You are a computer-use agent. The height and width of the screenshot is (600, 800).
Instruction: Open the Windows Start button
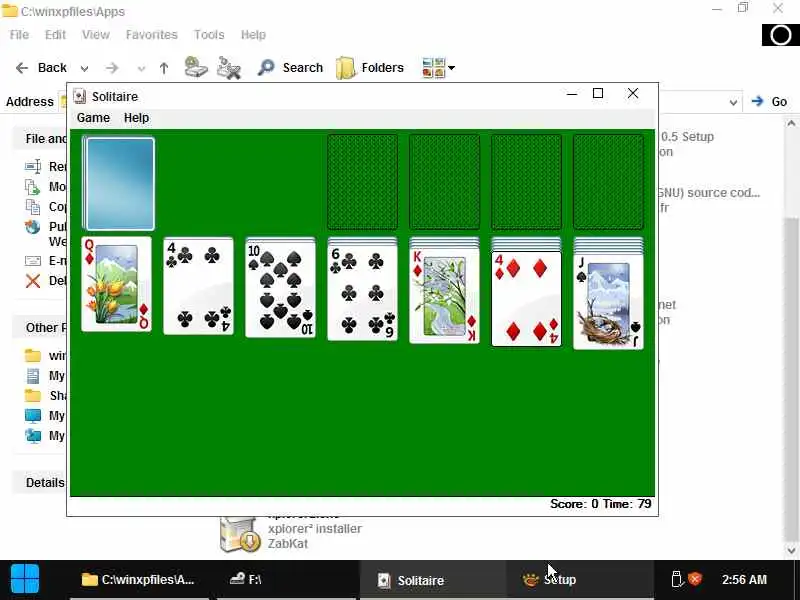(24, 580)
